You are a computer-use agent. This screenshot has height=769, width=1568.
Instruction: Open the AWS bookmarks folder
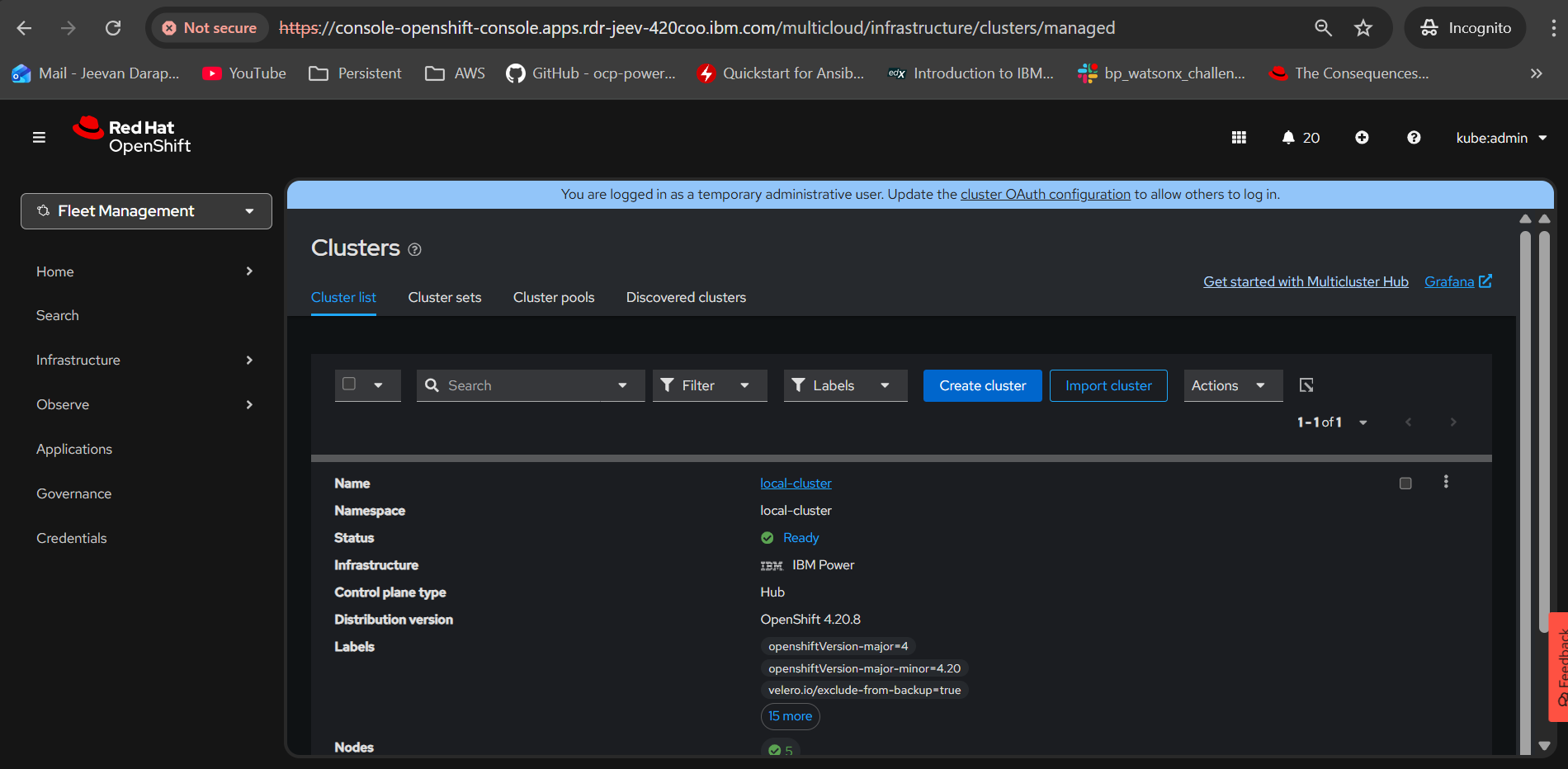point(455,73)
